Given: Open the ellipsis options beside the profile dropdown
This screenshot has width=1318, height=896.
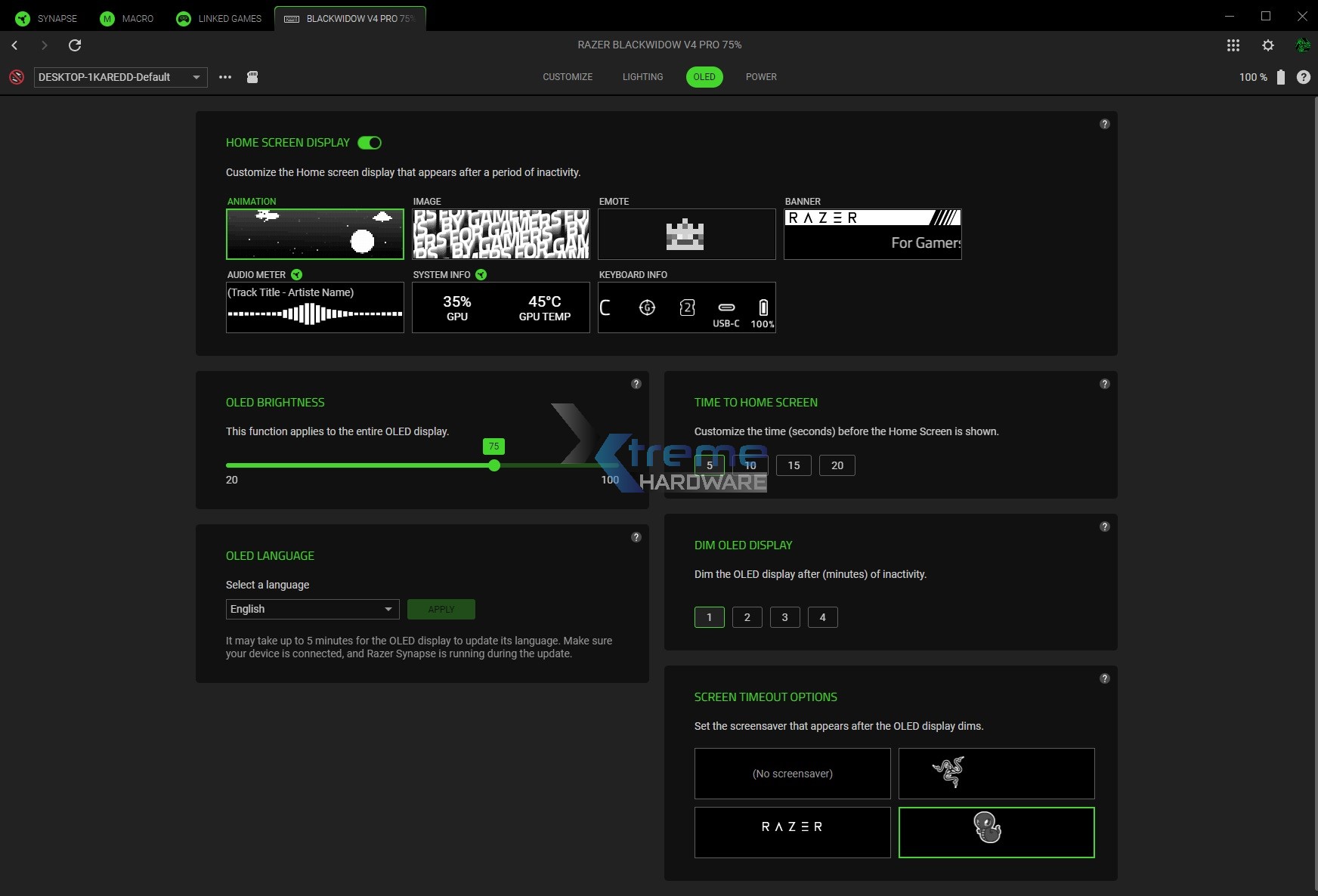Looking at the screenshot, I should point(225,77).
